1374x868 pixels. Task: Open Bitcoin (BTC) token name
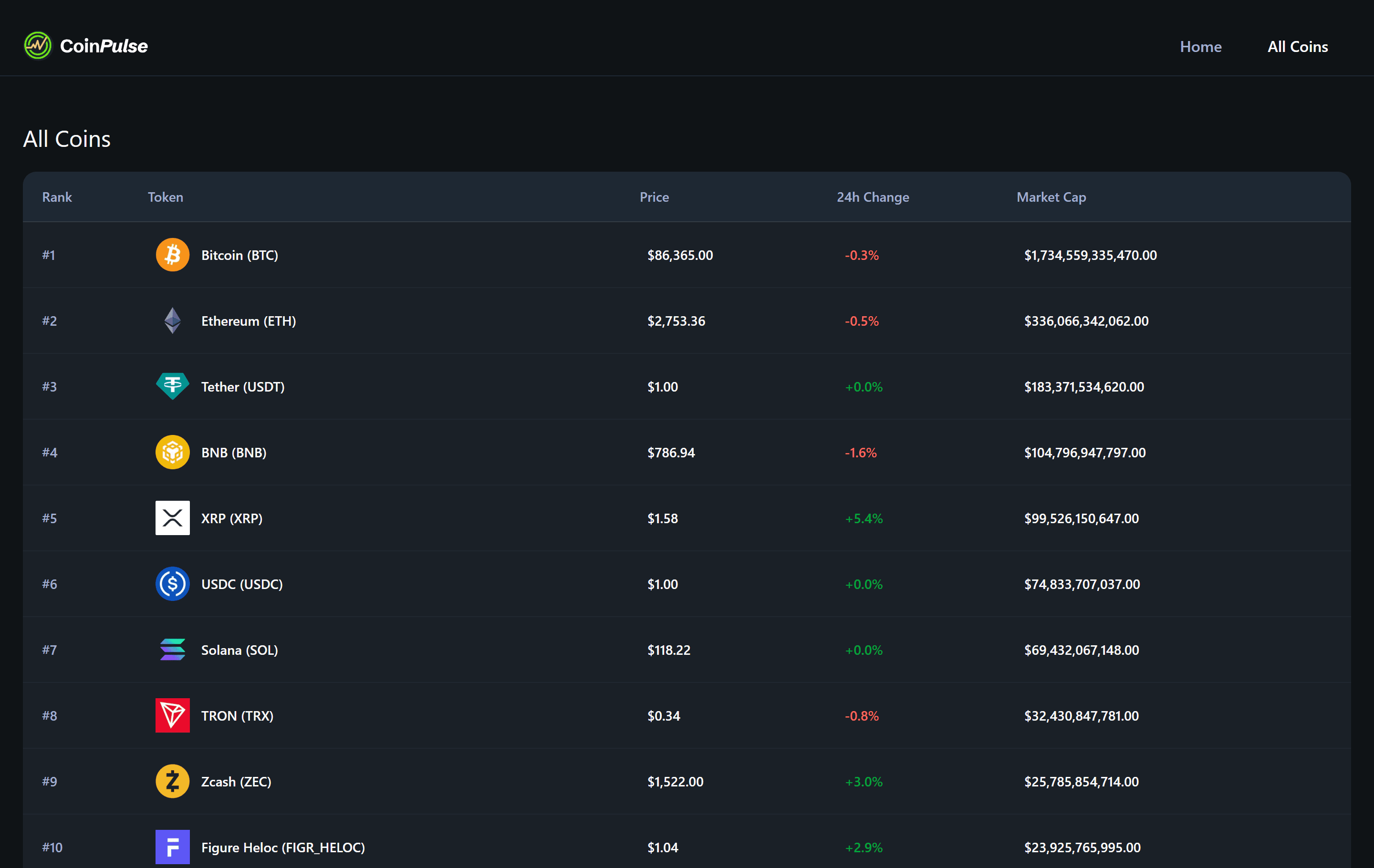pyautogui.click(x=239, y=255)
